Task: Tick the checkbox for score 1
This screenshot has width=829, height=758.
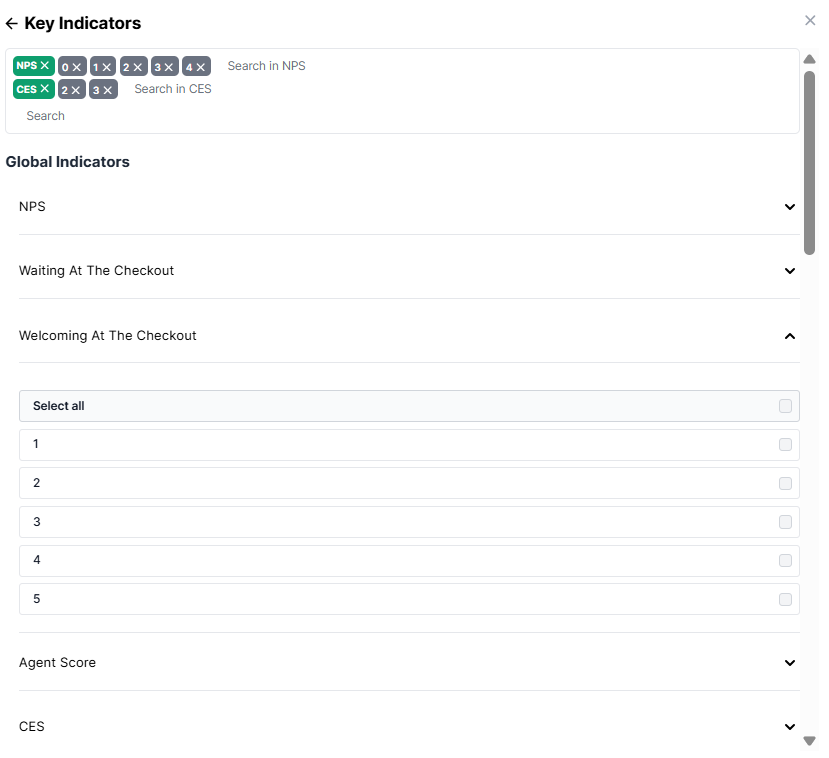Action: [x=785, y=445]
